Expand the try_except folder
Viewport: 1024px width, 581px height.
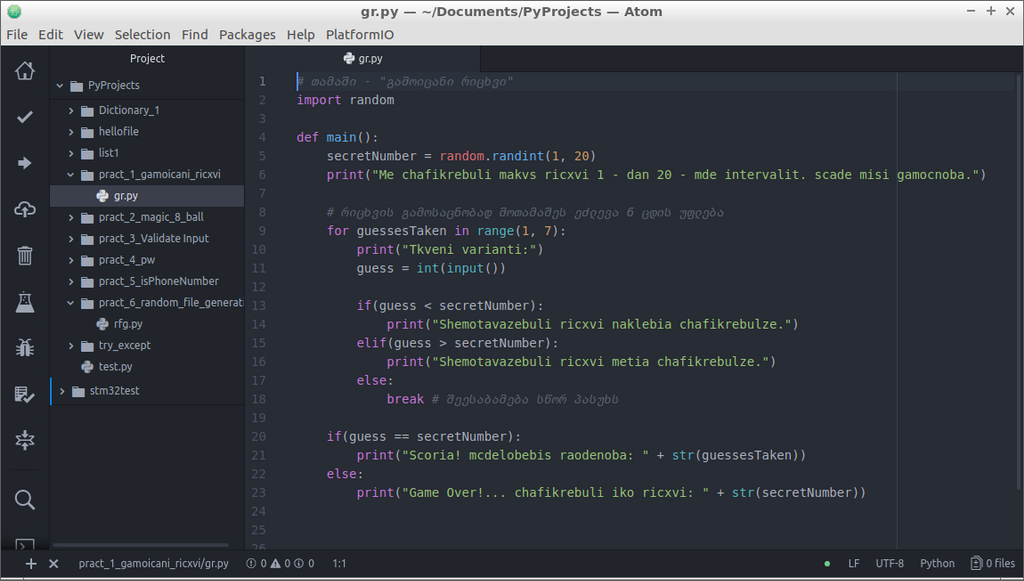(x=71, y=346)
